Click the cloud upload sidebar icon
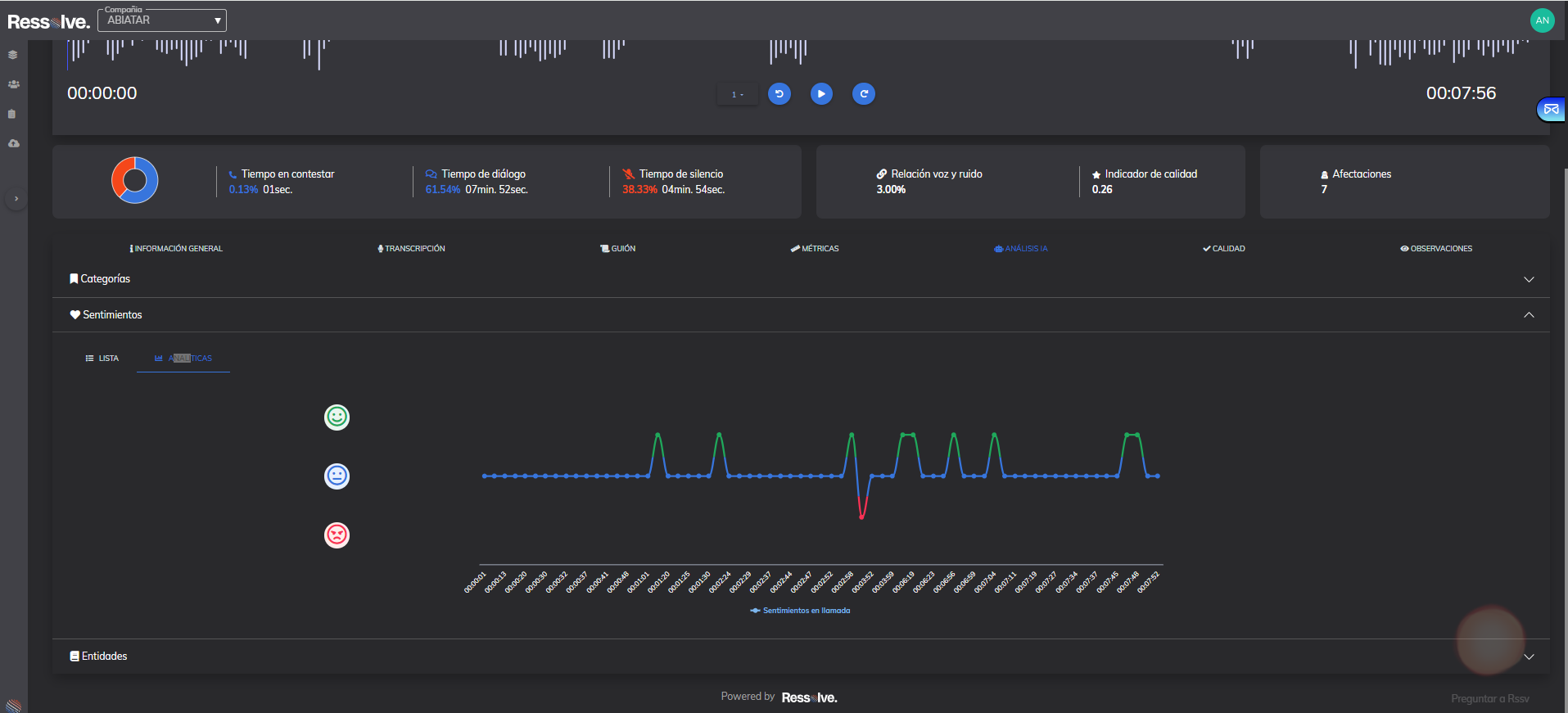This screenshot has height=713, width=1568. pos(13,143)
